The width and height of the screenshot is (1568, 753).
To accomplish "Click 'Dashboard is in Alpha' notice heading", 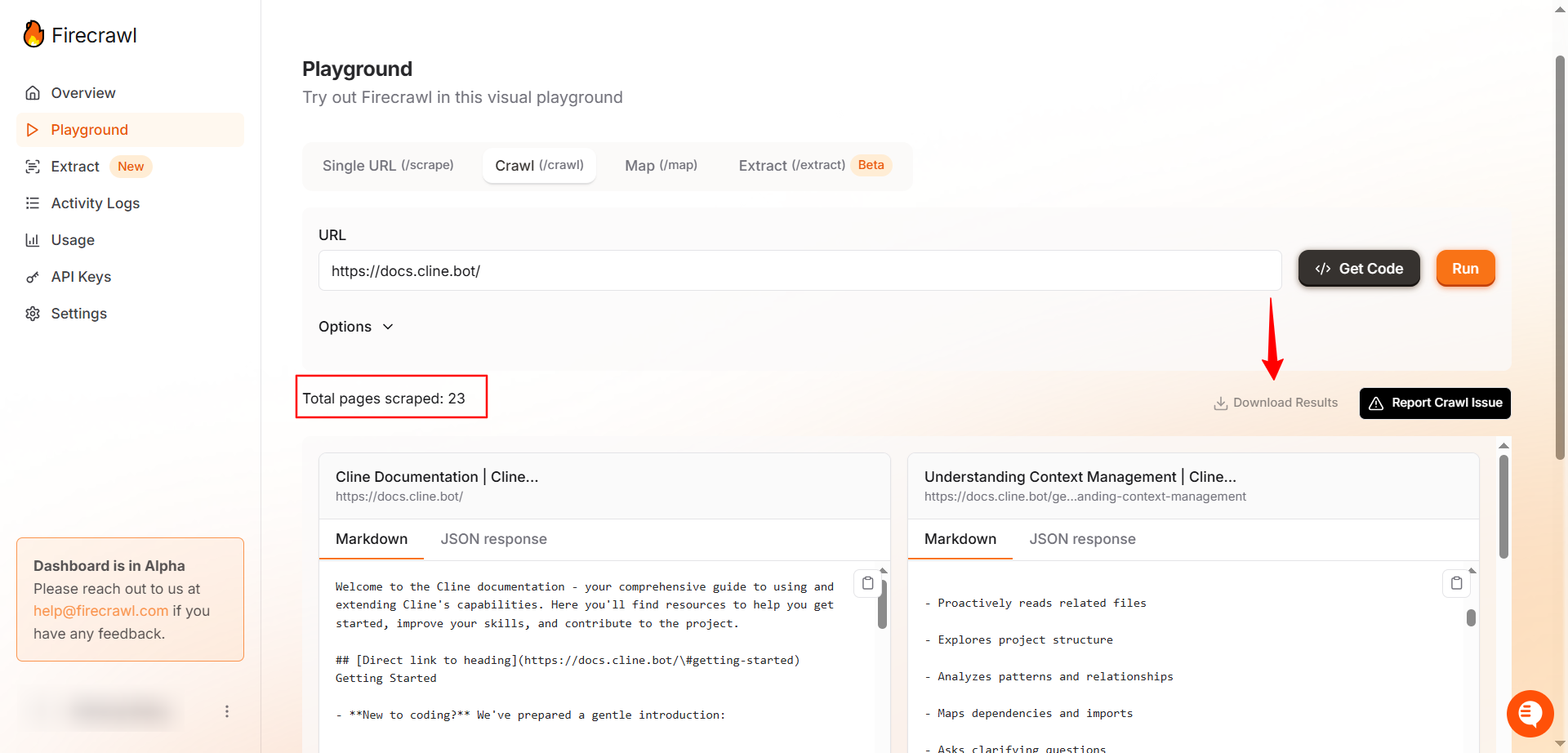I will pos(109,566).
